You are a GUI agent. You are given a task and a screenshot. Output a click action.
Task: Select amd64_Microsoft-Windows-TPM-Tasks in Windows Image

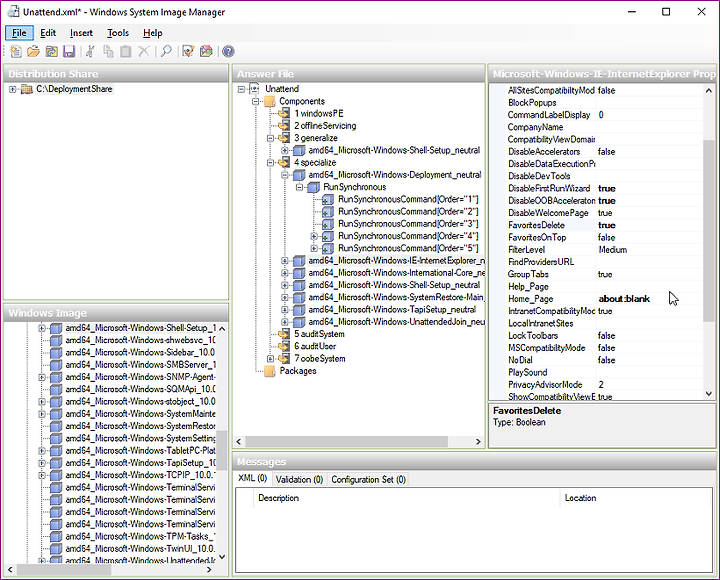pos(140,536)
